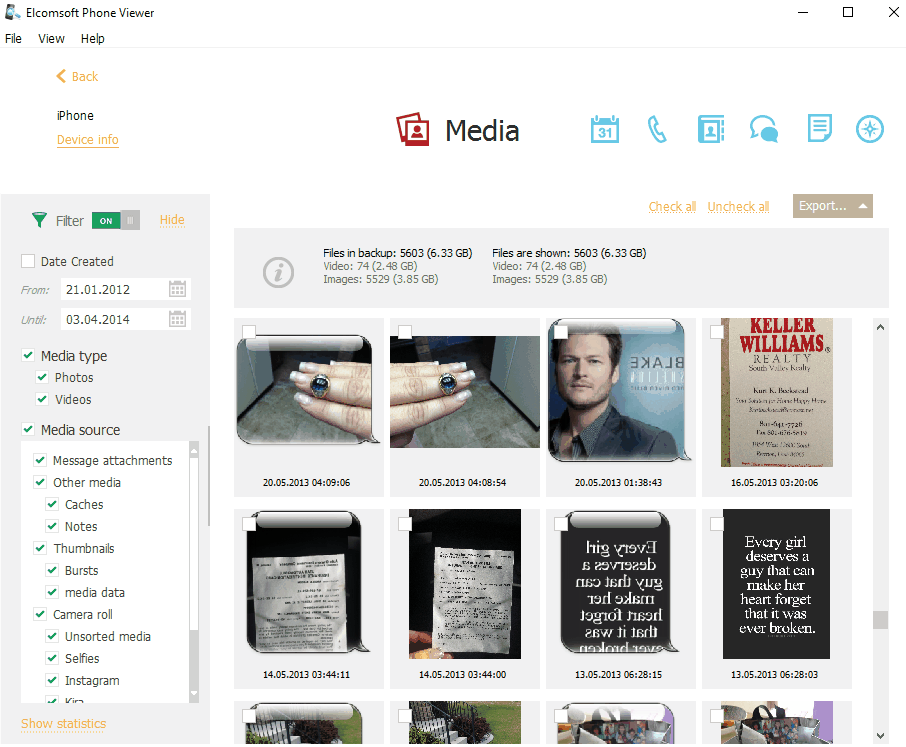Open the compass Locations icon
This screenshot has width=906, height=747.
pos(870,130)
